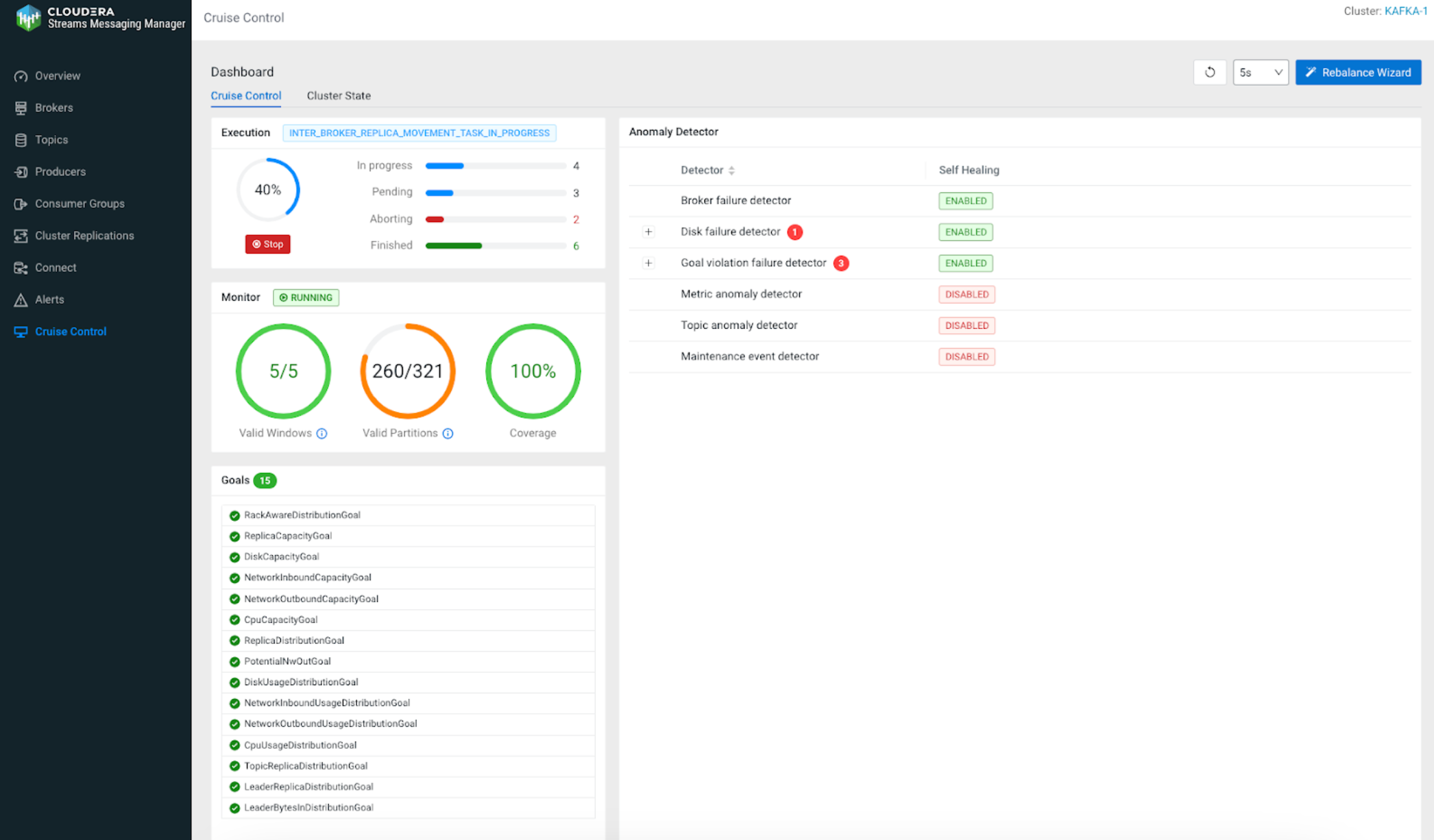Screen dimensions: 1434x840
Task: Toggle Metric anomaly detector DISABLED badge
Action: point(967,294)
